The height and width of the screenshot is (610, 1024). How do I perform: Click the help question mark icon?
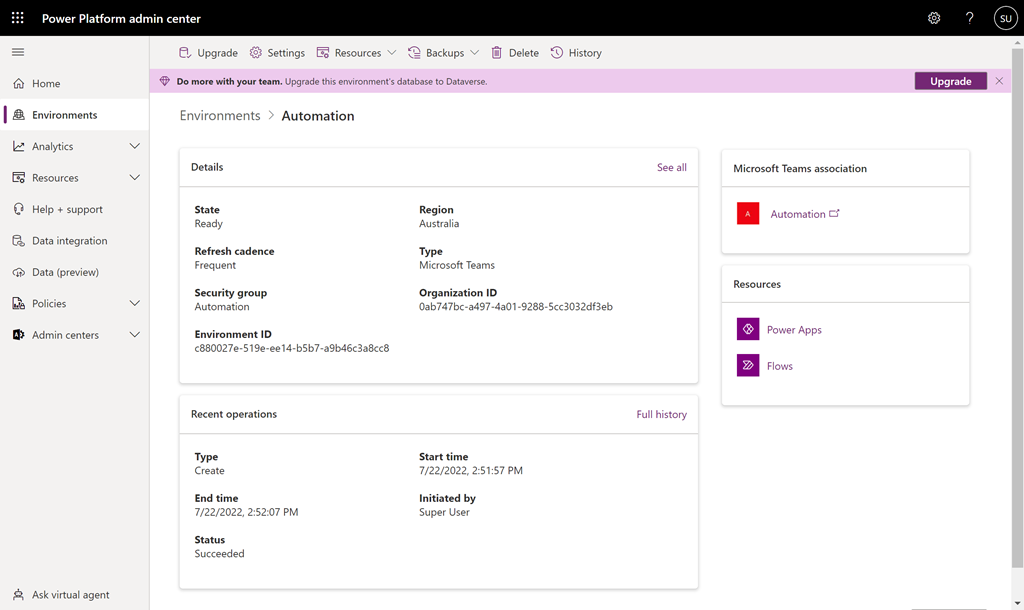[x=969, y=18]
